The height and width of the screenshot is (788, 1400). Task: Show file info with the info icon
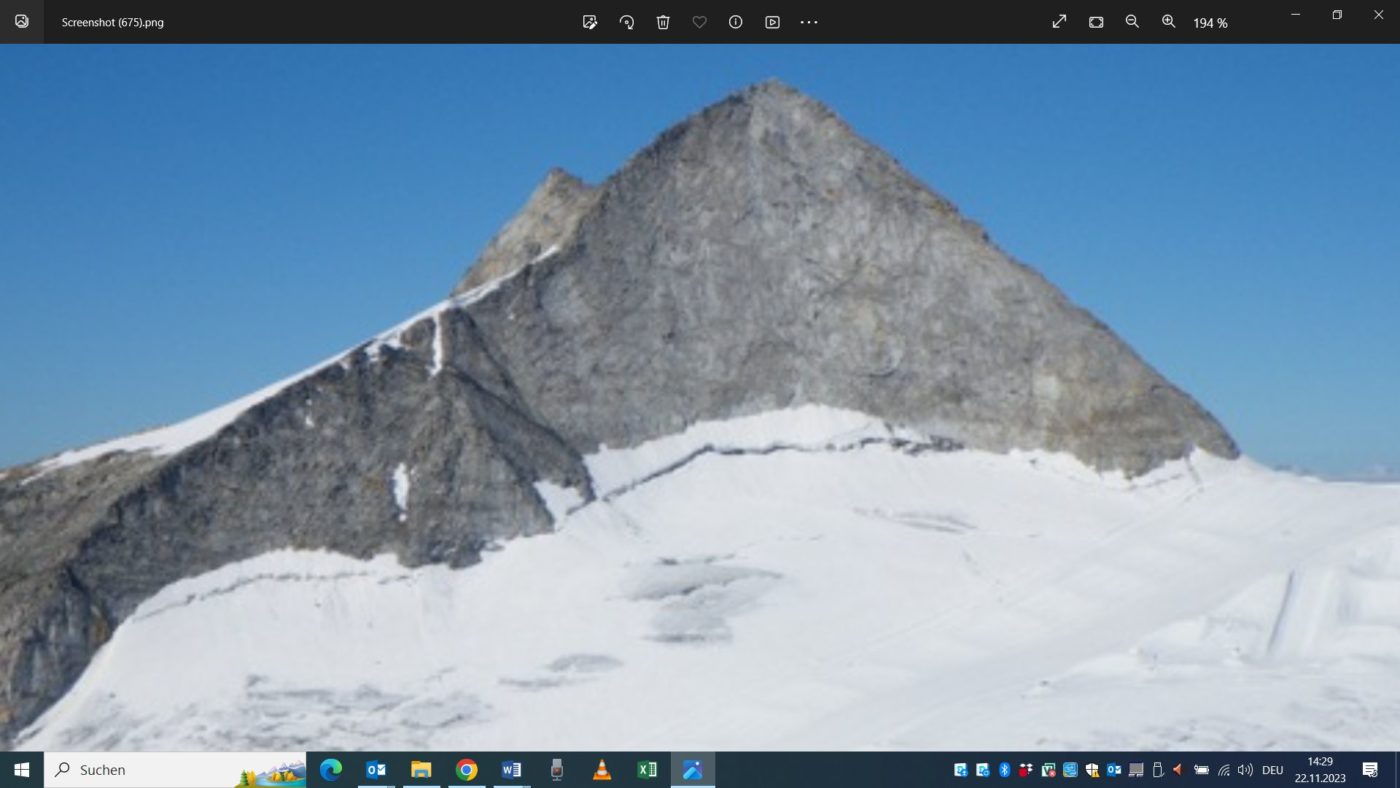coord(736,22)
